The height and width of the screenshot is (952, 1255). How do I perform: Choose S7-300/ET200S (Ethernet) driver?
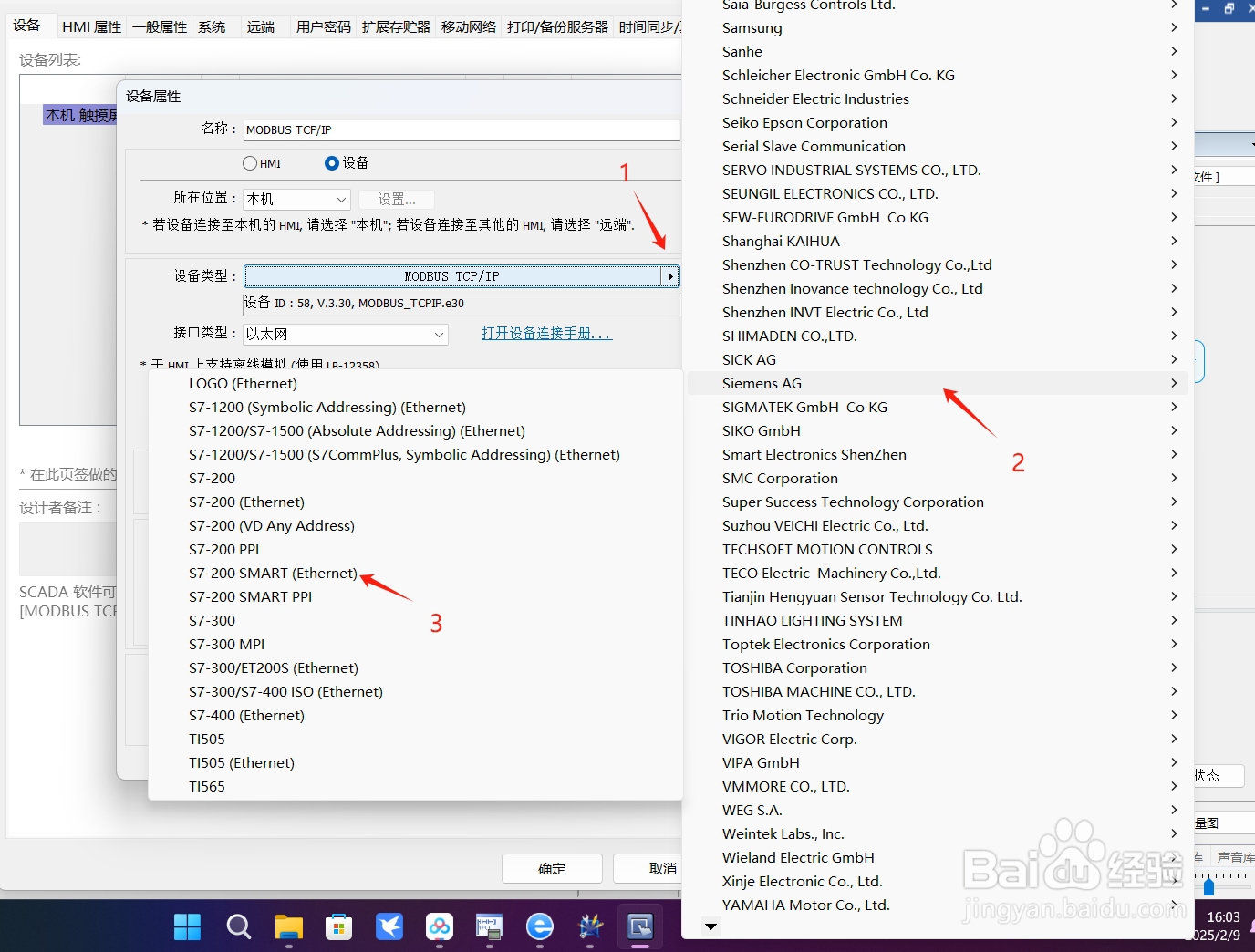click(274, 668)
